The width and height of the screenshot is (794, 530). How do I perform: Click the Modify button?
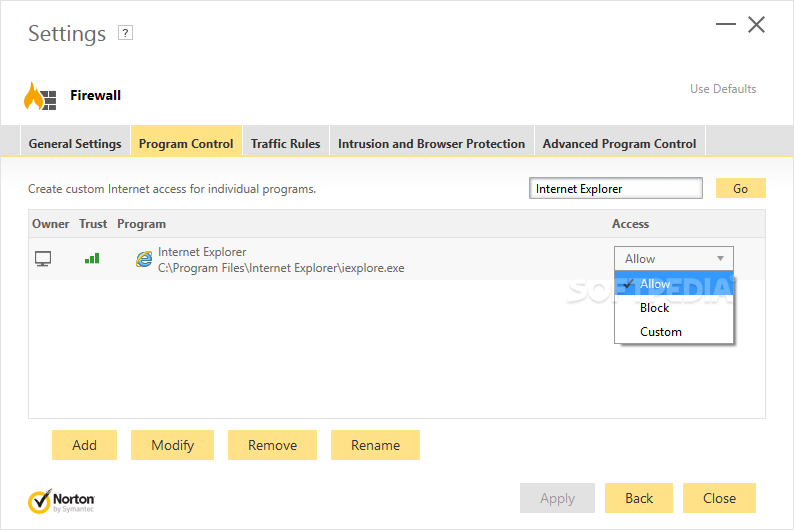(x=173, y=445)
